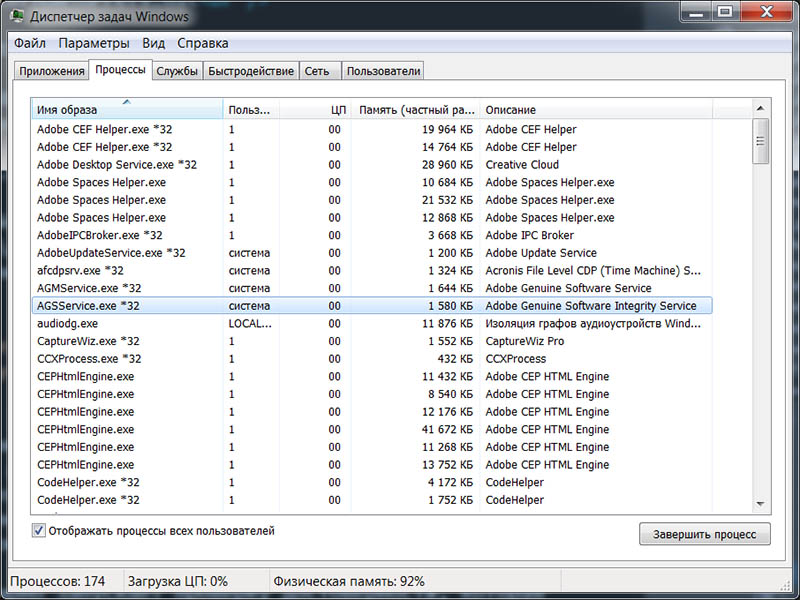Maximize the Task Manager window
The height and width of the screenshot is (600, 800).
(x=725, y=11)
